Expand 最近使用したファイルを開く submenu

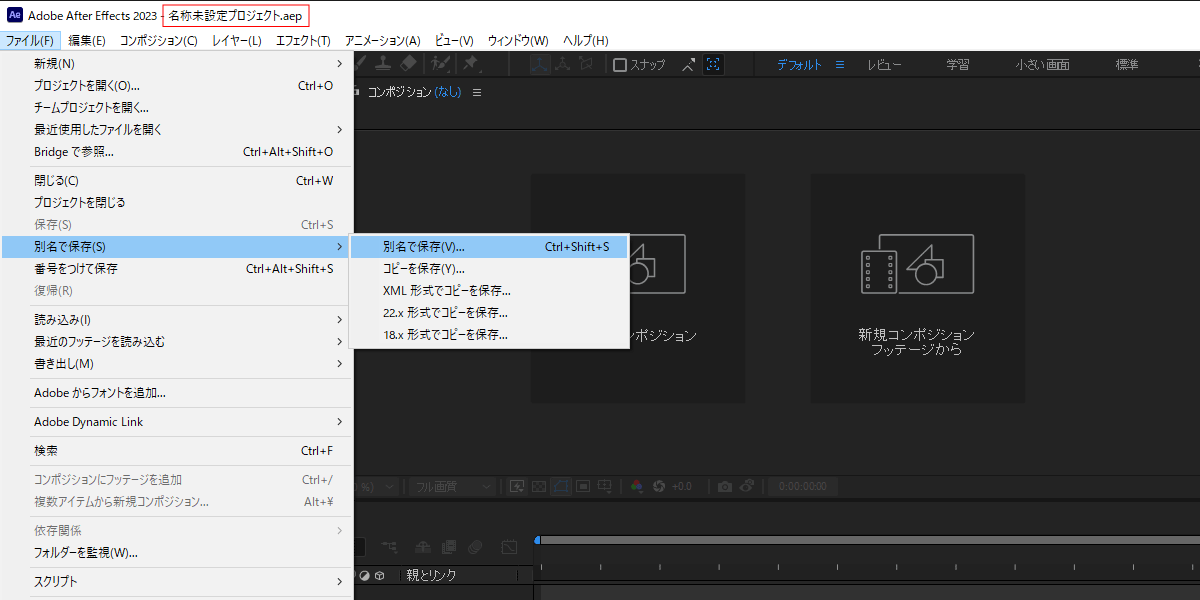pyautogui.click(x=178, y=129)
